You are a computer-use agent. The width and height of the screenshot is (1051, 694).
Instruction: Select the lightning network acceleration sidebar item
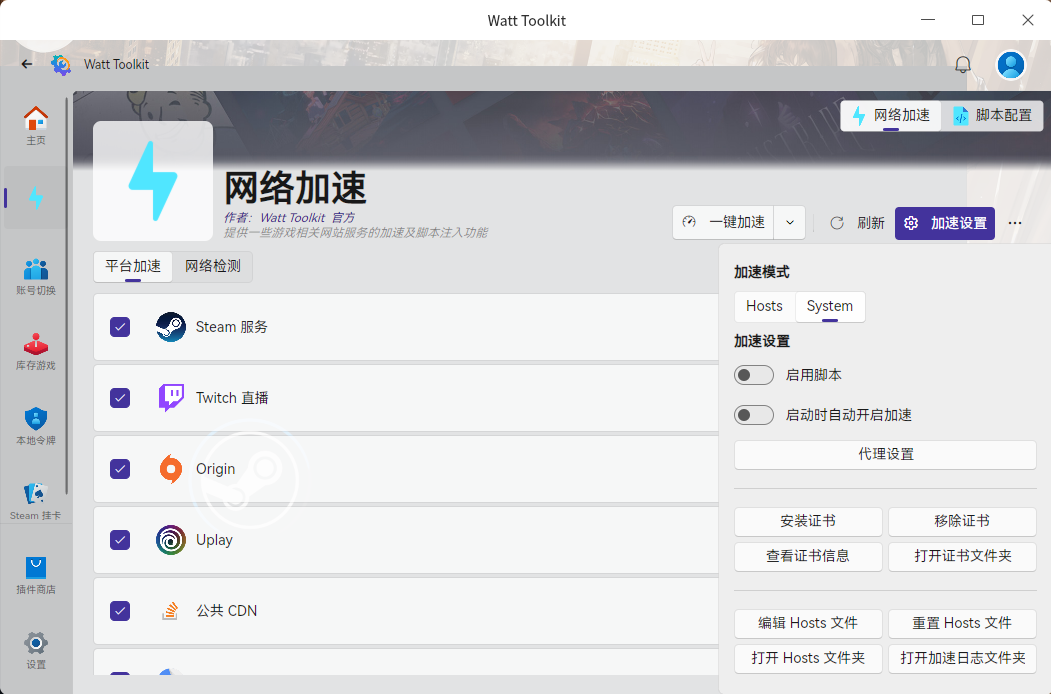pos(36,198)
